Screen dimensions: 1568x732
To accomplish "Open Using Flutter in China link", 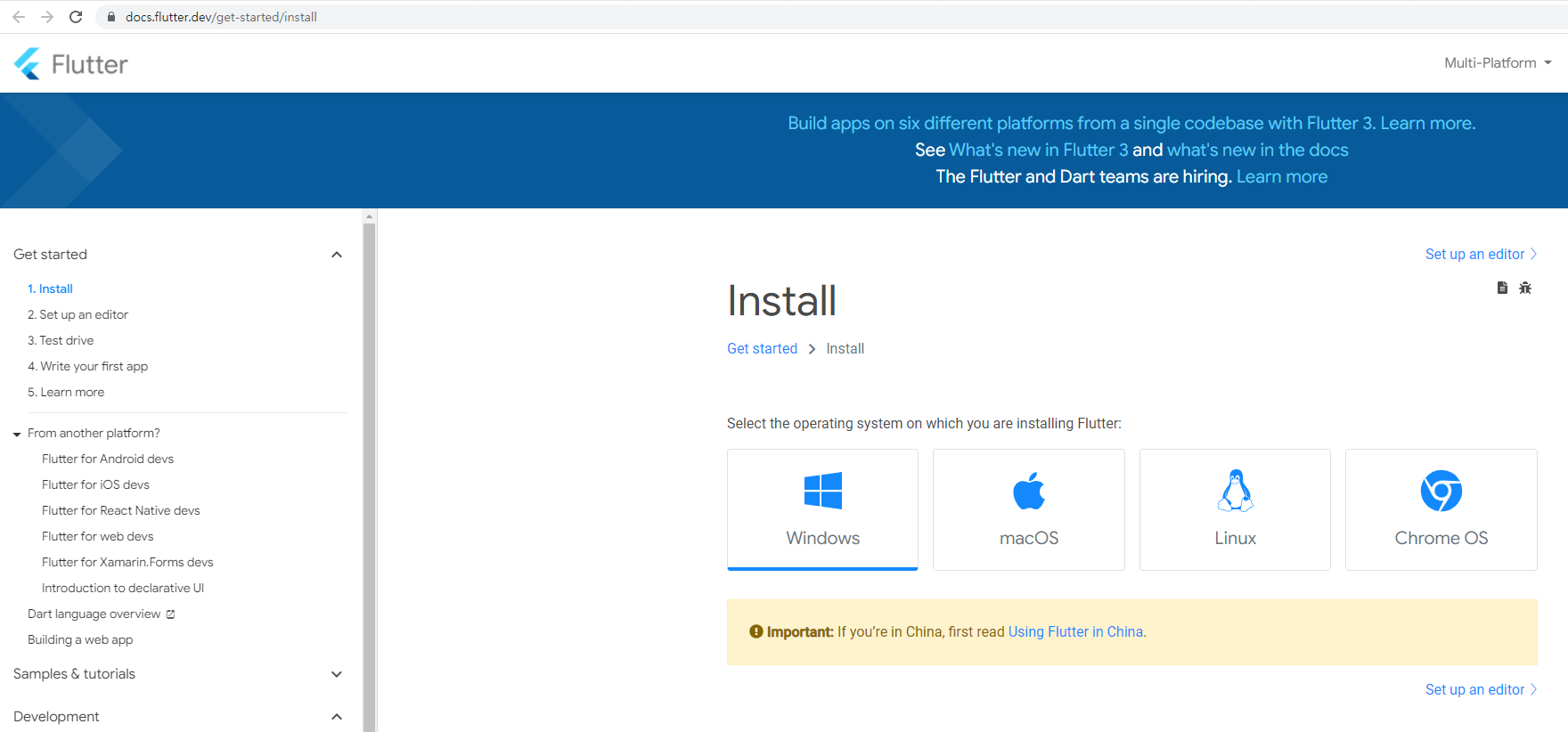I will point(1075,631).
